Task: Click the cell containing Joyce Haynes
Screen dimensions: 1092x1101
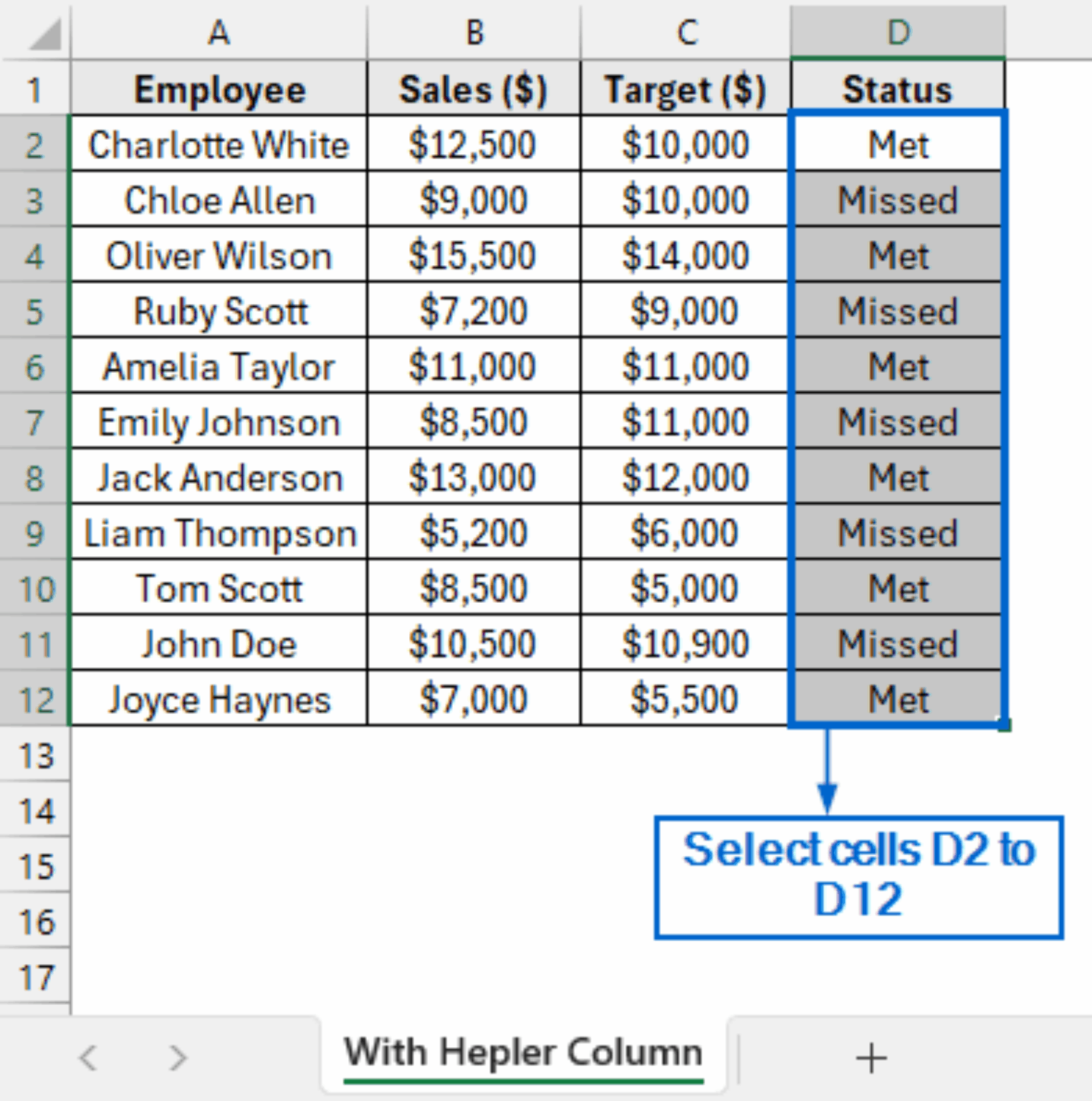Action: [218, 699]
